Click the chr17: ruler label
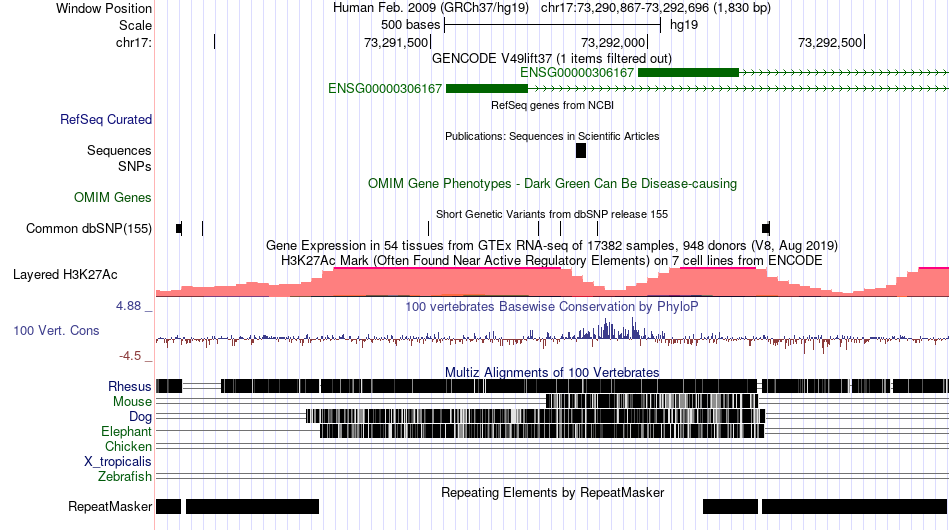Screen dimensions: 950x530 pyautogui.click(x=134, y=42)
